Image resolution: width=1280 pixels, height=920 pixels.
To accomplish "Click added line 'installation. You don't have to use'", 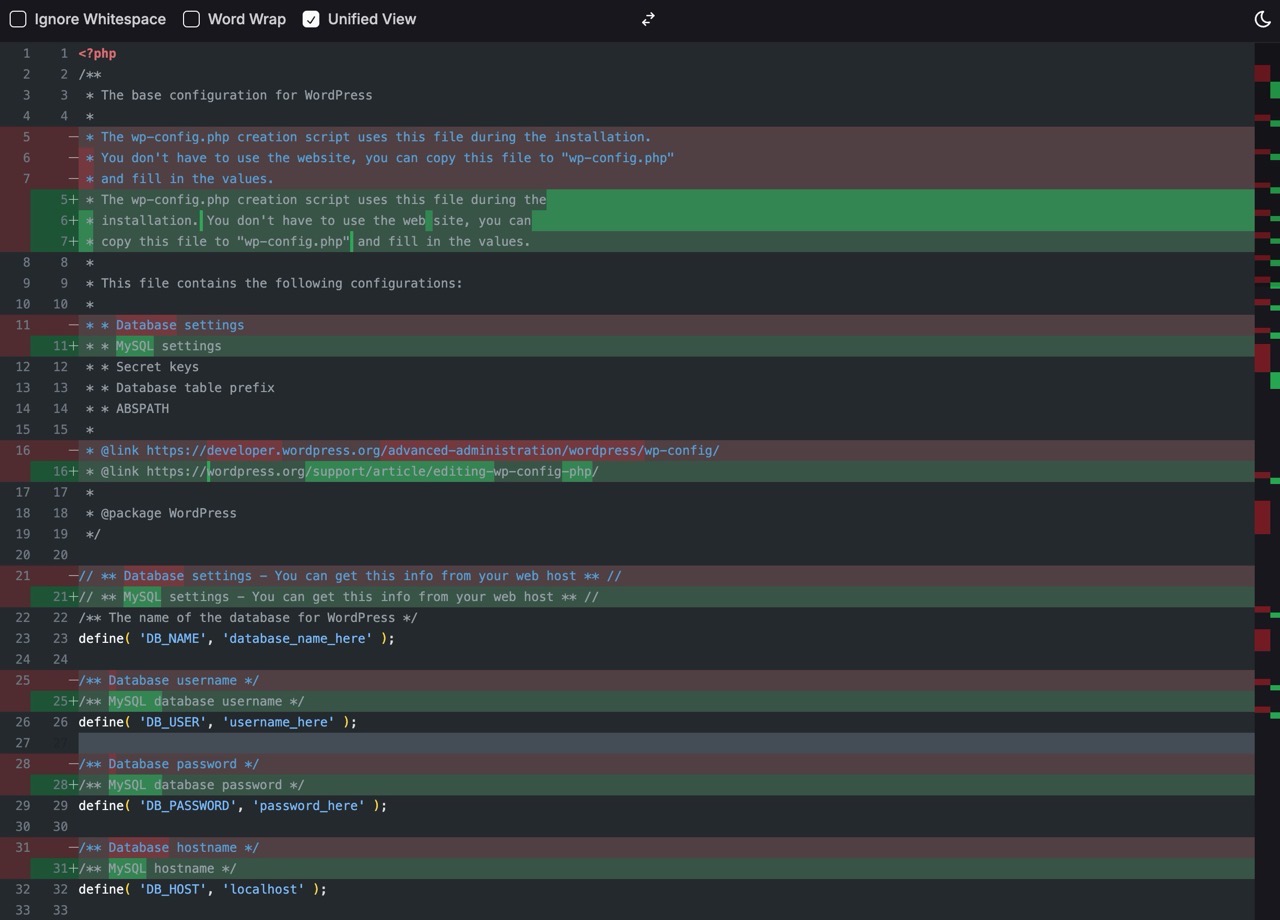I will click(627, 220).
